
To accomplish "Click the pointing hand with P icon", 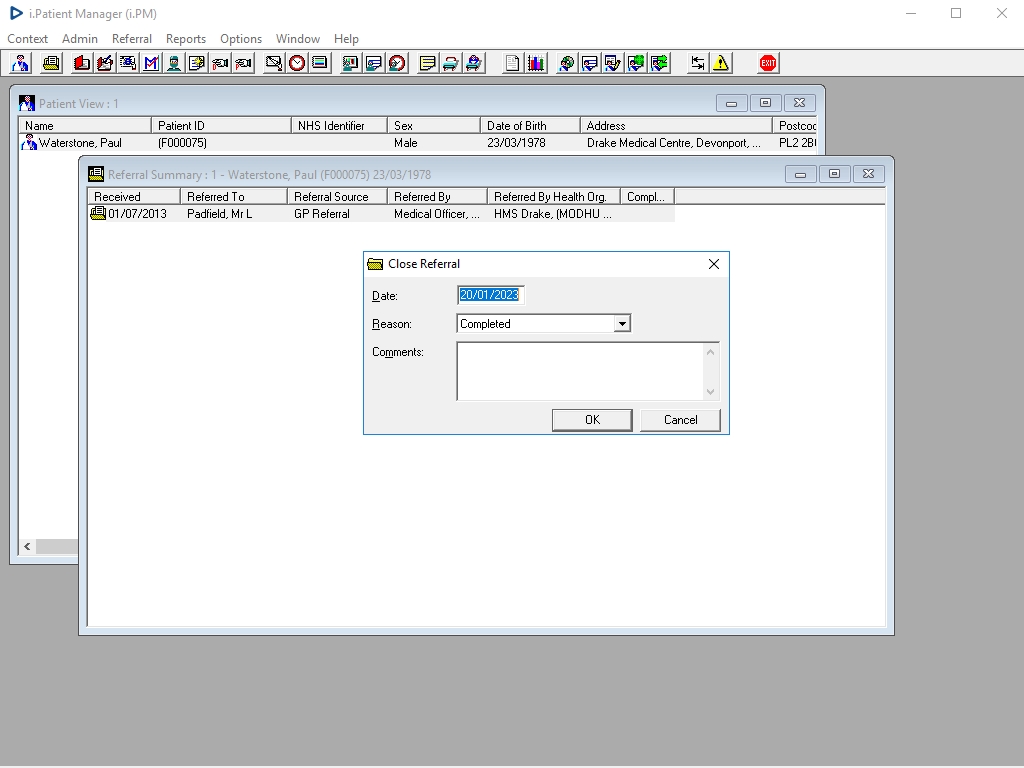I will [x=244, y=63].
